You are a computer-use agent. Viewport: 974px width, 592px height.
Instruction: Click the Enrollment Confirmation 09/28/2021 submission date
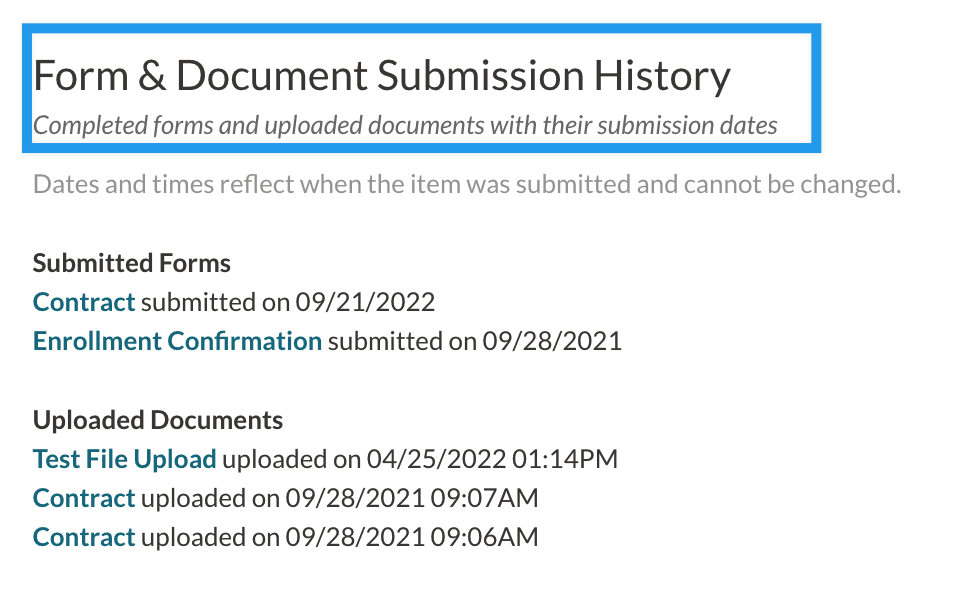click(x=552, y=341)
